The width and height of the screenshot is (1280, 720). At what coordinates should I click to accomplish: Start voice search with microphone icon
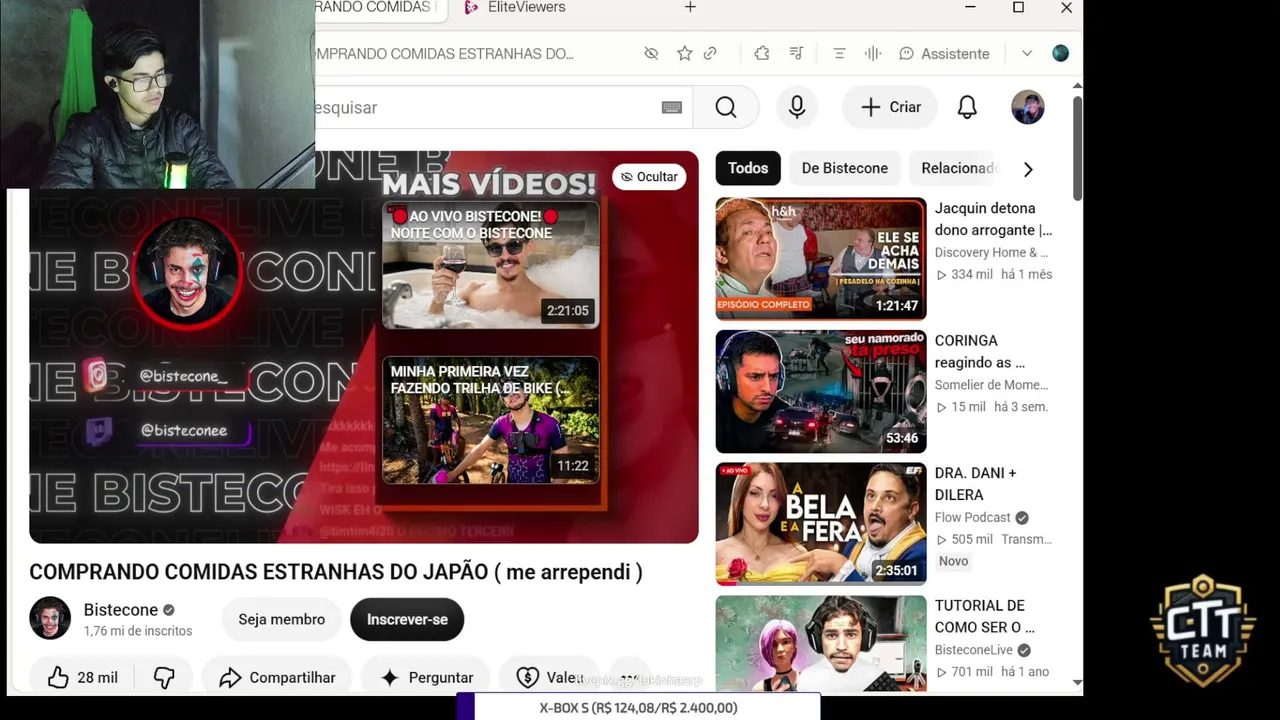[x=797, y=107]
